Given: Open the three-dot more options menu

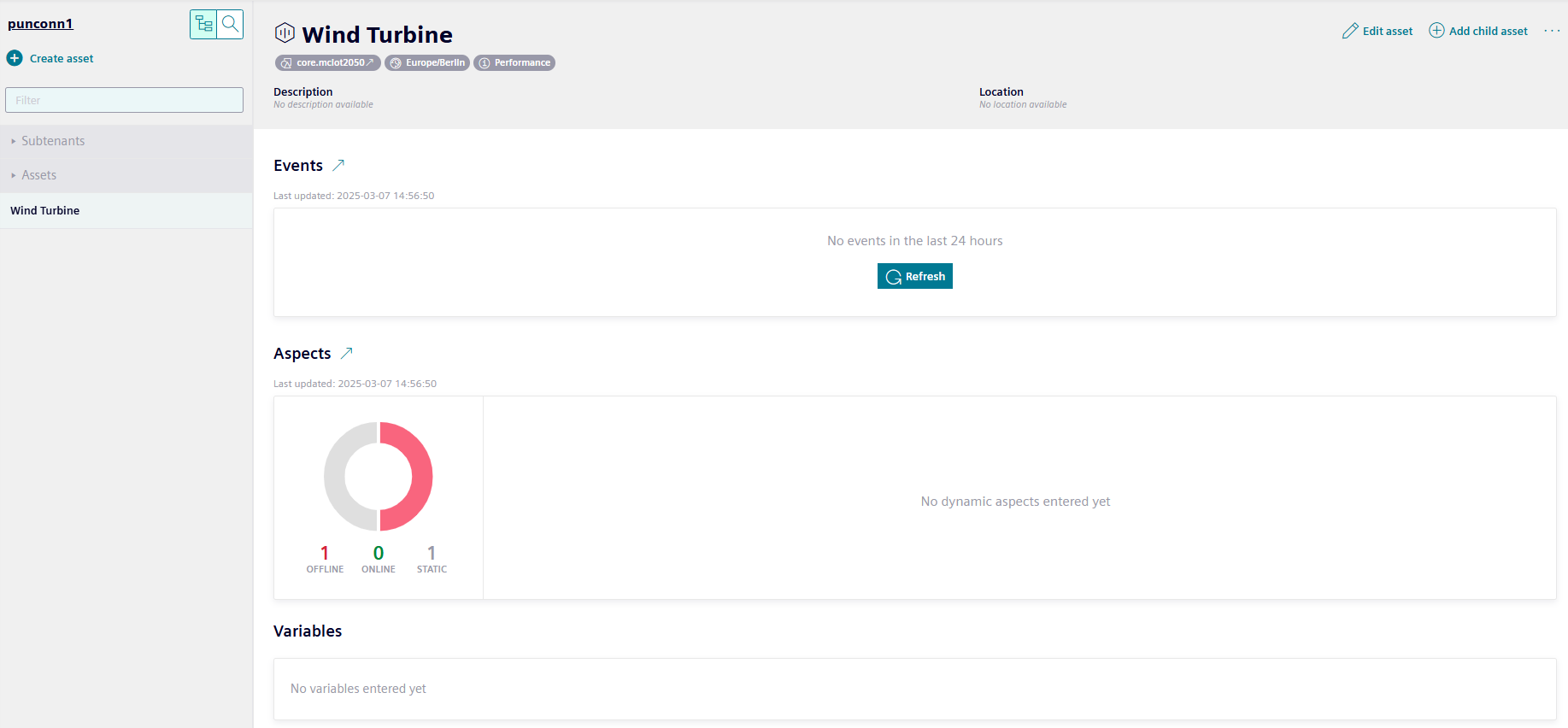Looking at the screenshot, I should tap(1552, 31).
